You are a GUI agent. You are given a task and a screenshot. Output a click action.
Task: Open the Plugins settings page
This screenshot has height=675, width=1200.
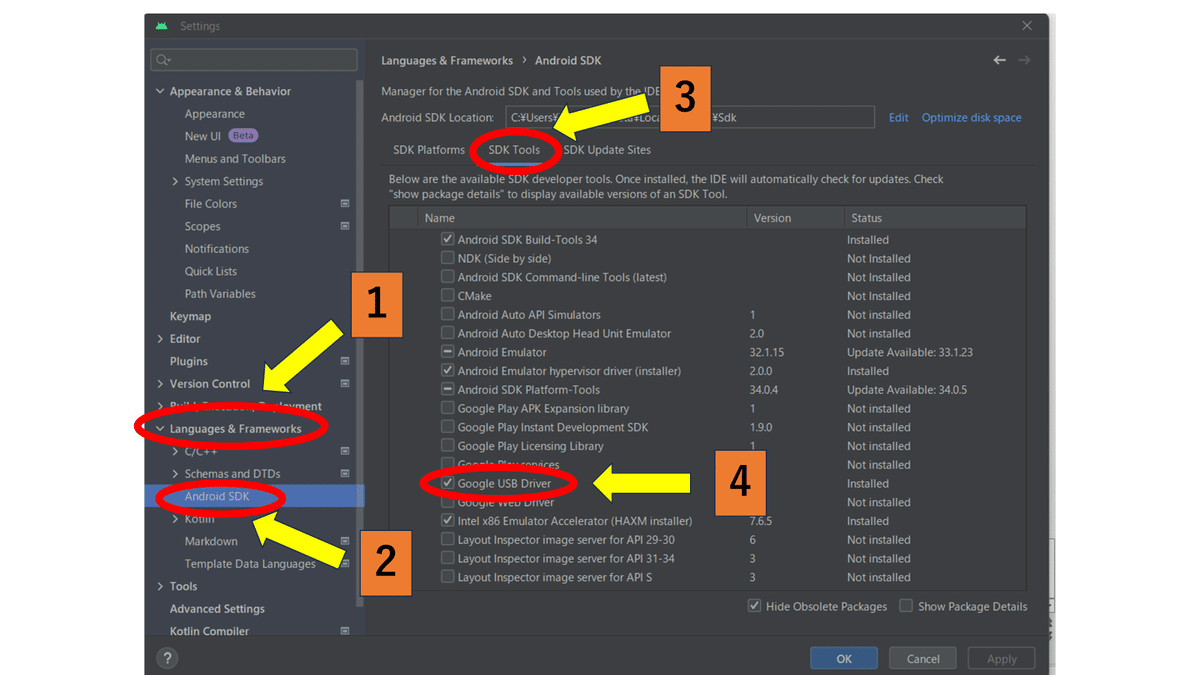point(189,361)
